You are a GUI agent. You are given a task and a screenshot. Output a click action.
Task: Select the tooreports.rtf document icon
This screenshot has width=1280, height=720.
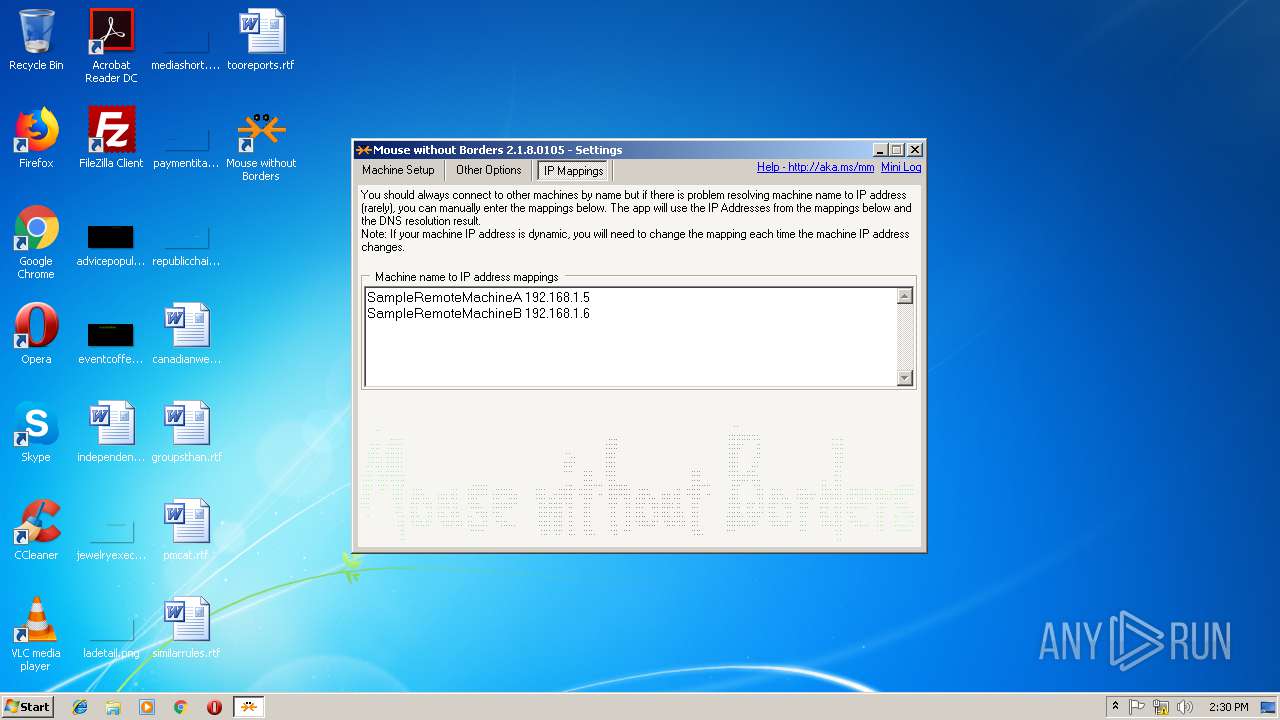pos(261,40)
